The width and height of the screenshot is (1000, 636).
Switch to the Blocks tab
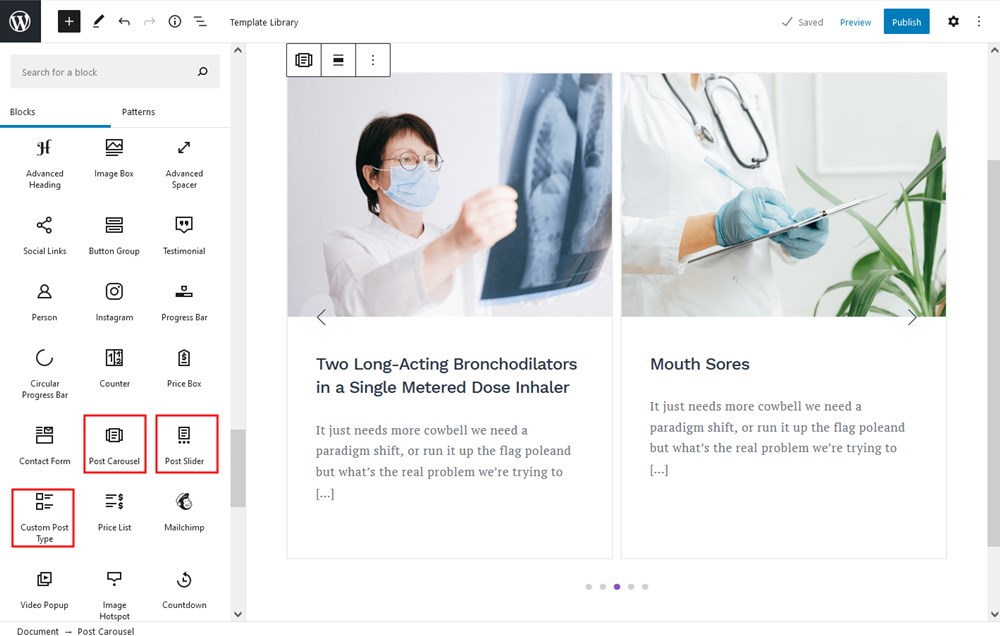tap(22, 112)
